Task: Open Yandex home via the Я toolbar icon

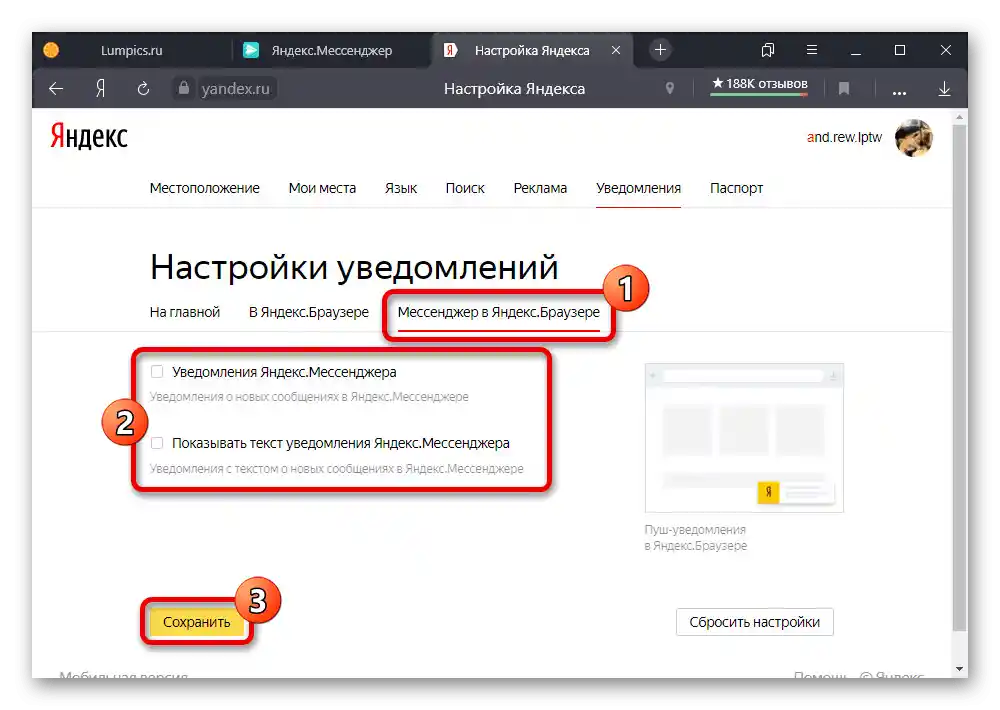Action: point(100,89)
